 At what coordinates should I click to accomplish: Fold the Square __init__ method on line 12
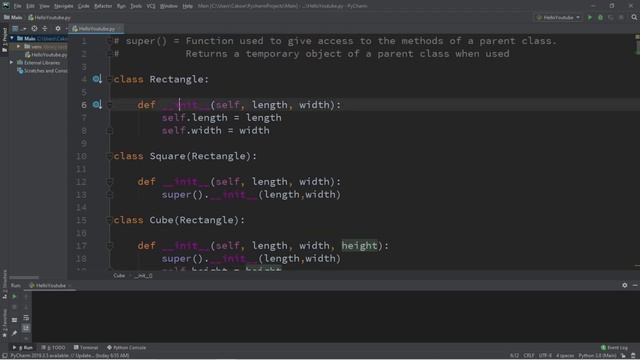[x=109, y=182]
